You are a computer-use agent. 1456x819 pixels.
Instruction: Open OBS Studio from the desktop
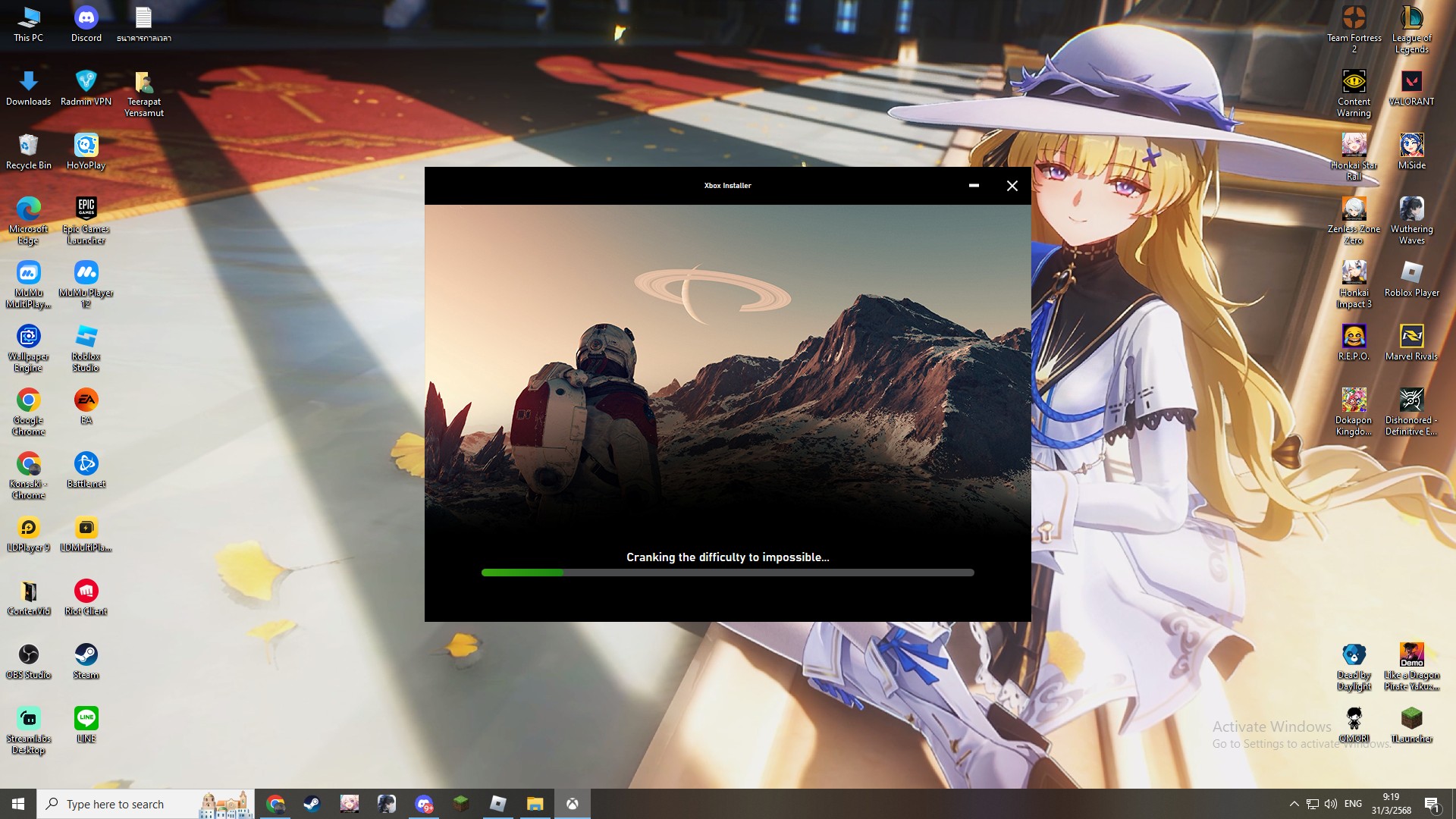pos(28,661)
